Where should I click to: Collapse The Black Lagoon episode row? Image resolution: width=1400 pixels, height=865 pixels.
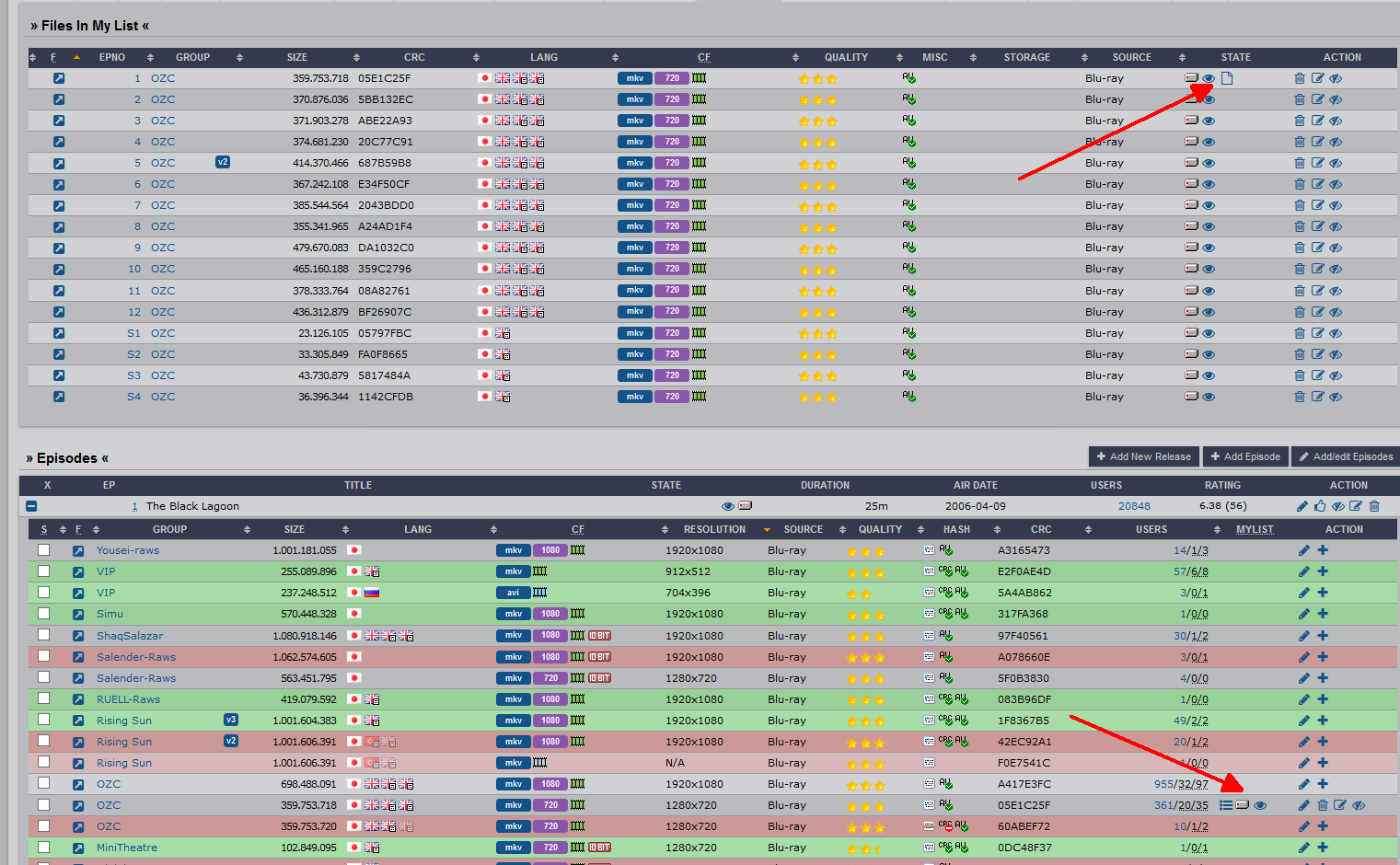pos(31,506)
